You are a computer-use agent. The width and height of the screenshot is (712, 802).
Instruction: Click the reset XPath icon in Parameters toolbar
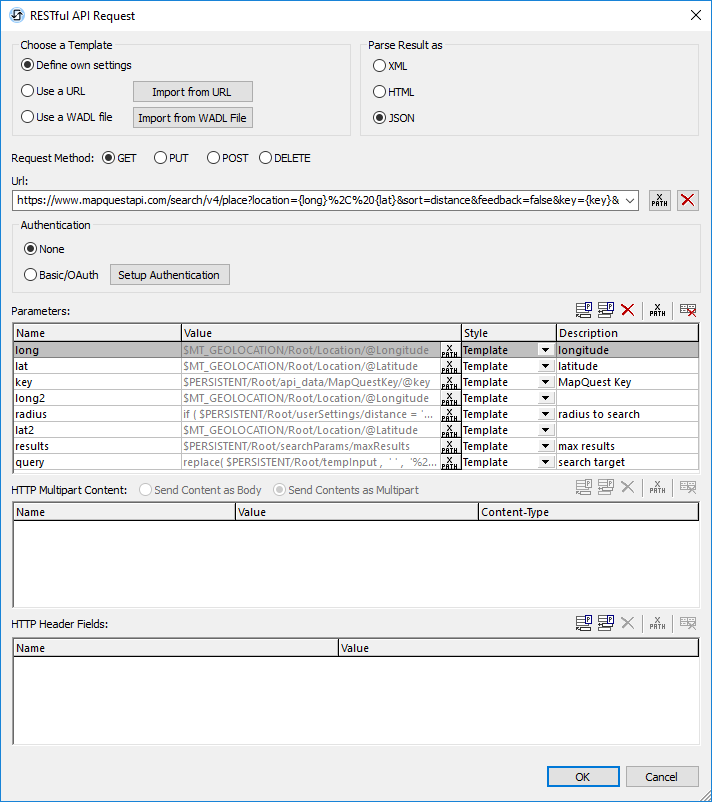click(x=688, y=311)
